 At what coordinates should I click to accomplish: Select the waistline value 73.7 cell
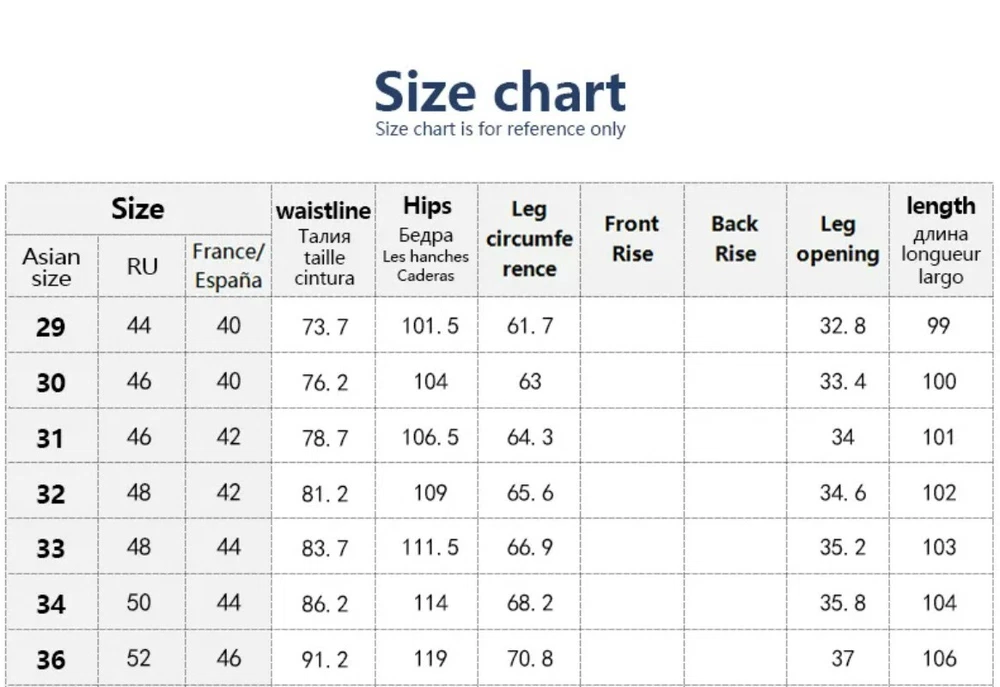point(324,326)
